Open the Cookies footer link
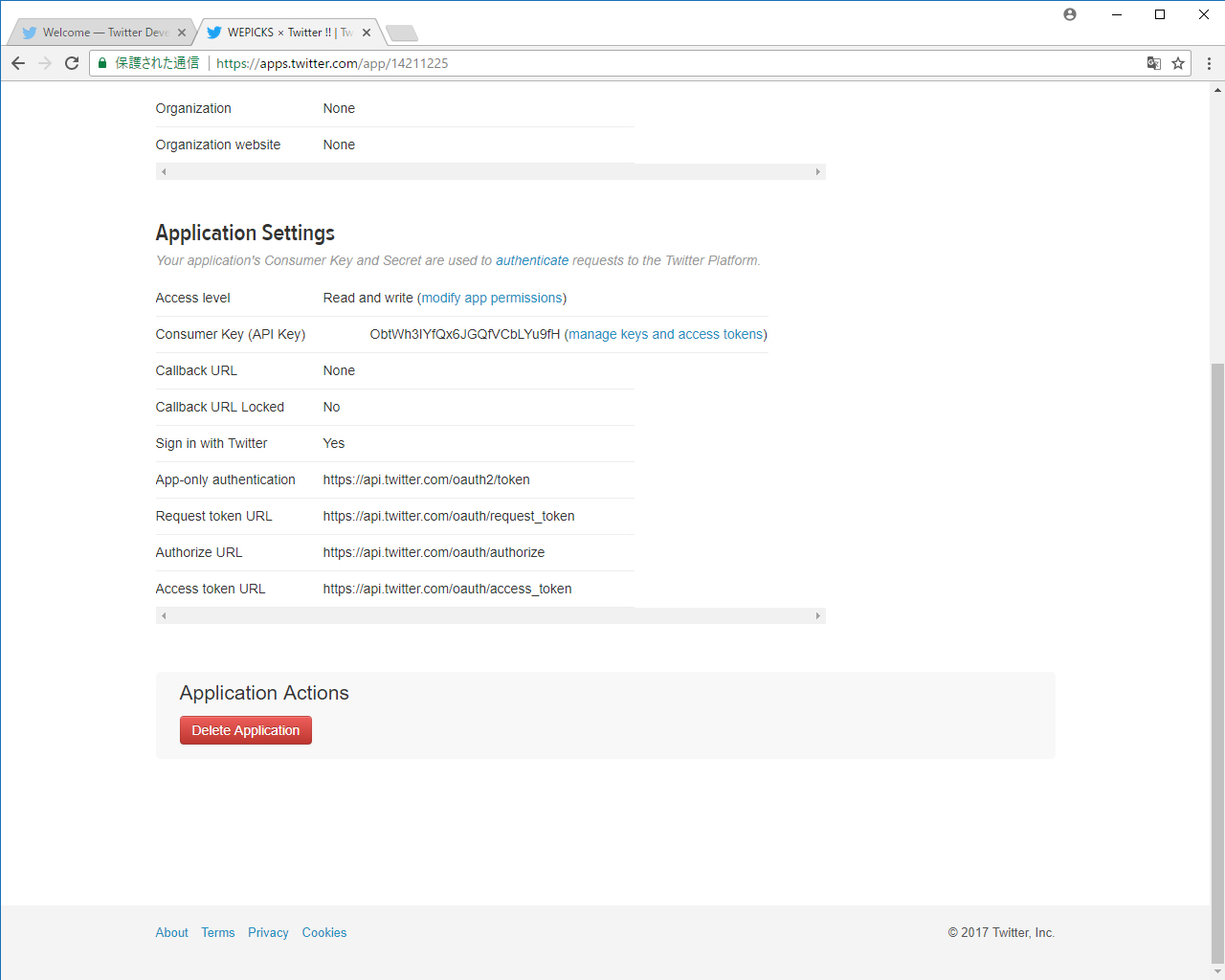Screen dimensions: 1225x980 [324, 932]
